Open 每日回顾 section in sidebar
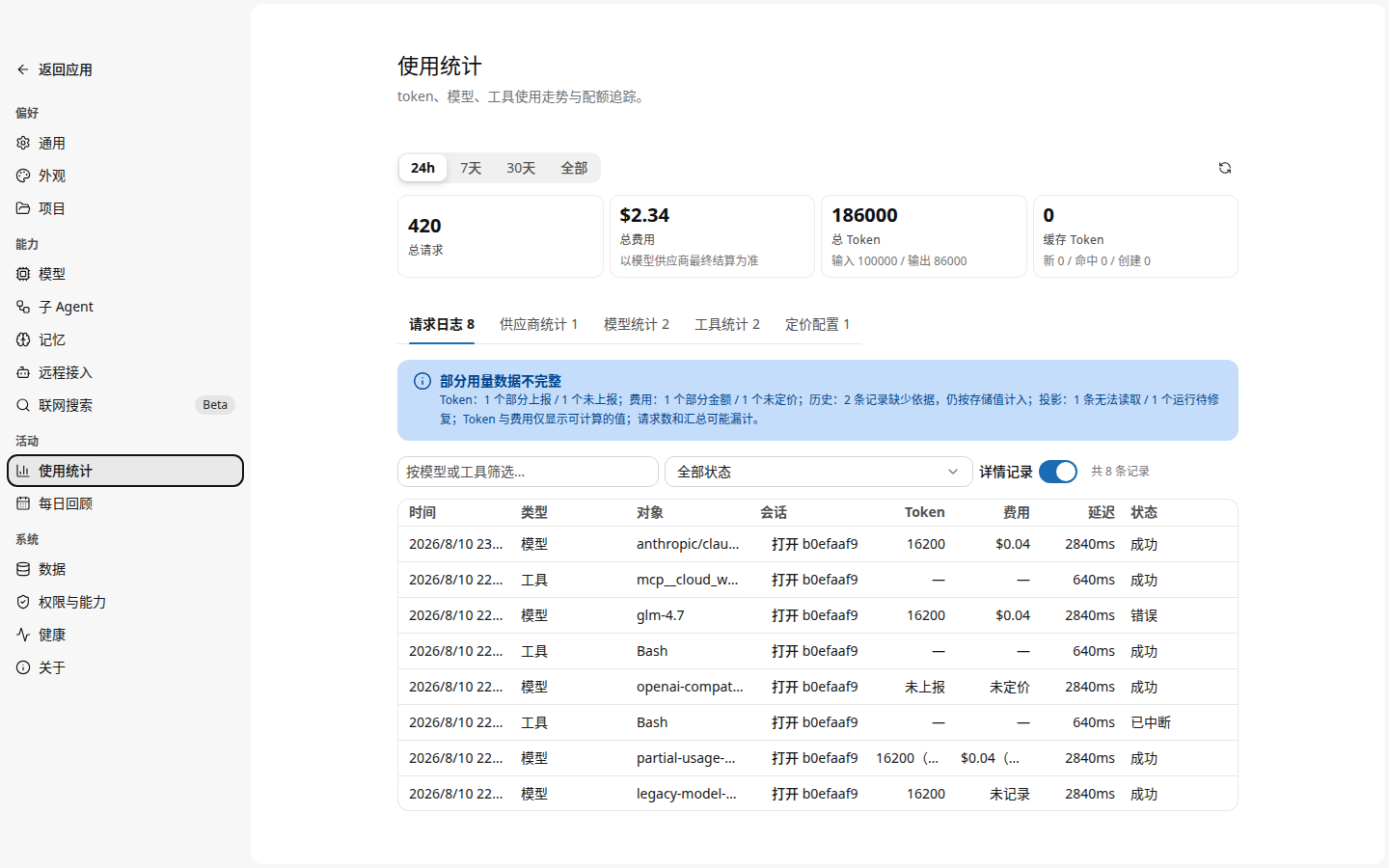Viewport: 1389px width, 868px height. click(125, 503)
